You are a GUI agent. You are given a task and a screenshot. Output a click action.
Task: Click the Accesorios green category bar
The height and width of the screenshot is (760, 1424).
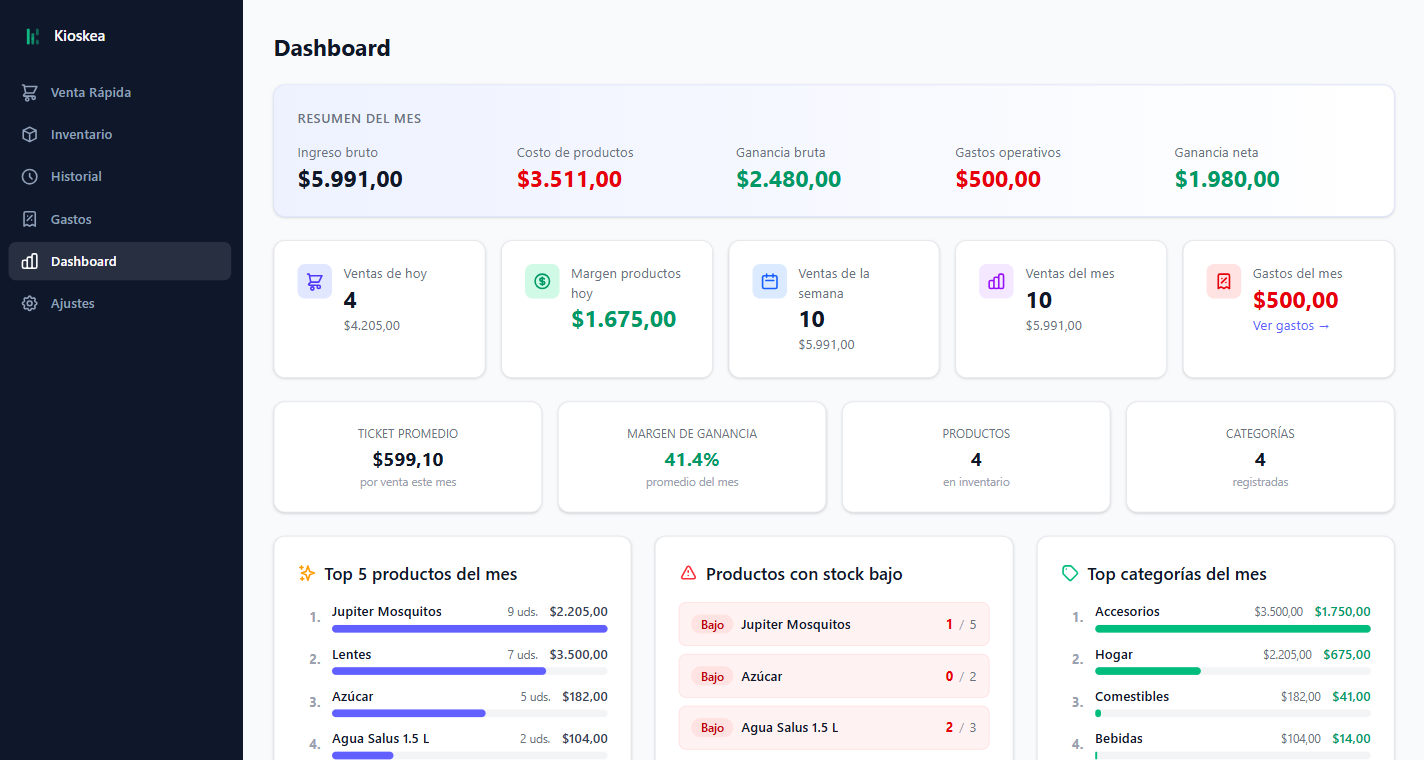pyautogui.click(x=1232, y=629)
